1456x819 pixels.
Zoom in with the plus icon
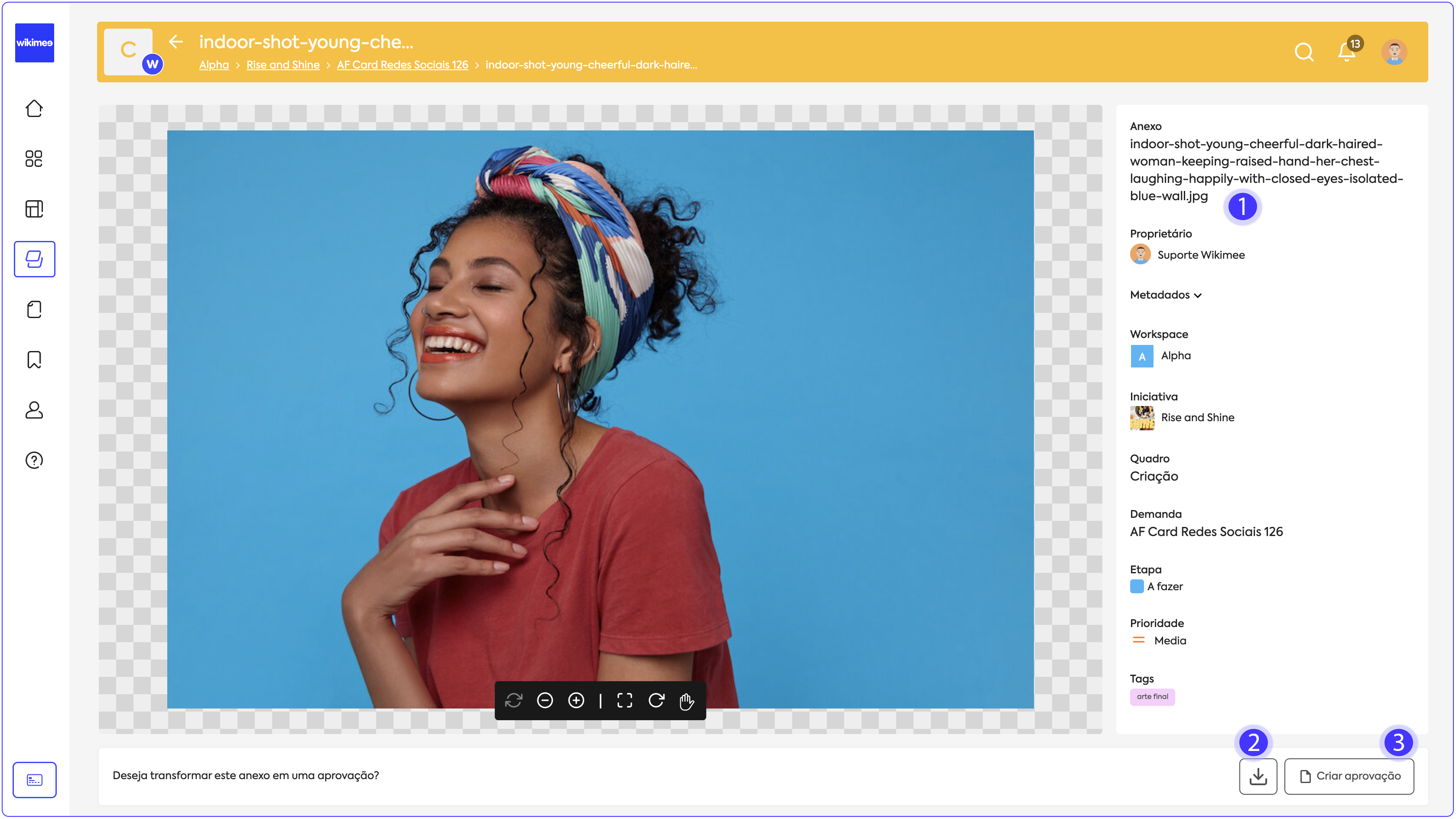(x=576, y=701)
